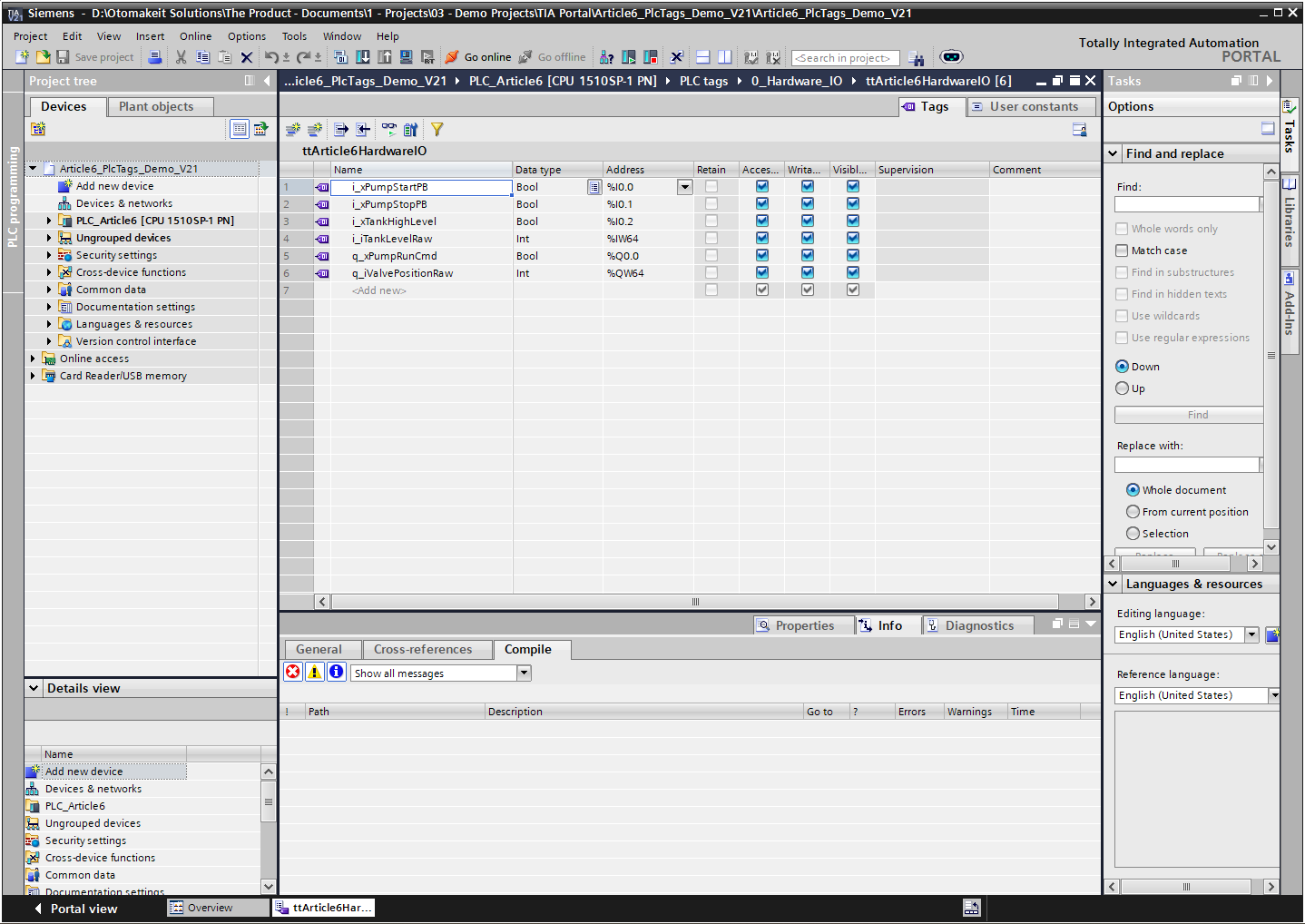
Task: Switch to Portal view
Action: click(x=75, y=909)
